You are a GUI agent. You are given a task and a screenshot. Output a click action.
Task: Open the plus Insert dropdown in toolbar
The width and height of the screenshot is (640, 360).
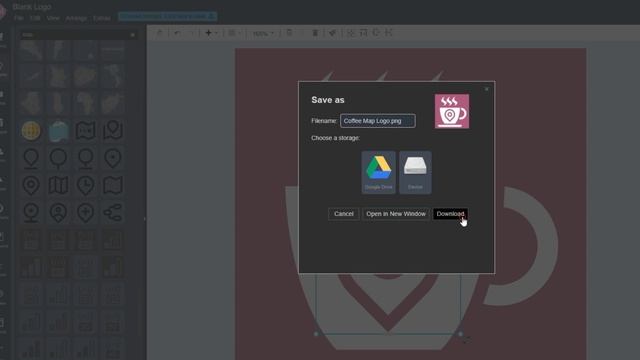click(211, 33)
